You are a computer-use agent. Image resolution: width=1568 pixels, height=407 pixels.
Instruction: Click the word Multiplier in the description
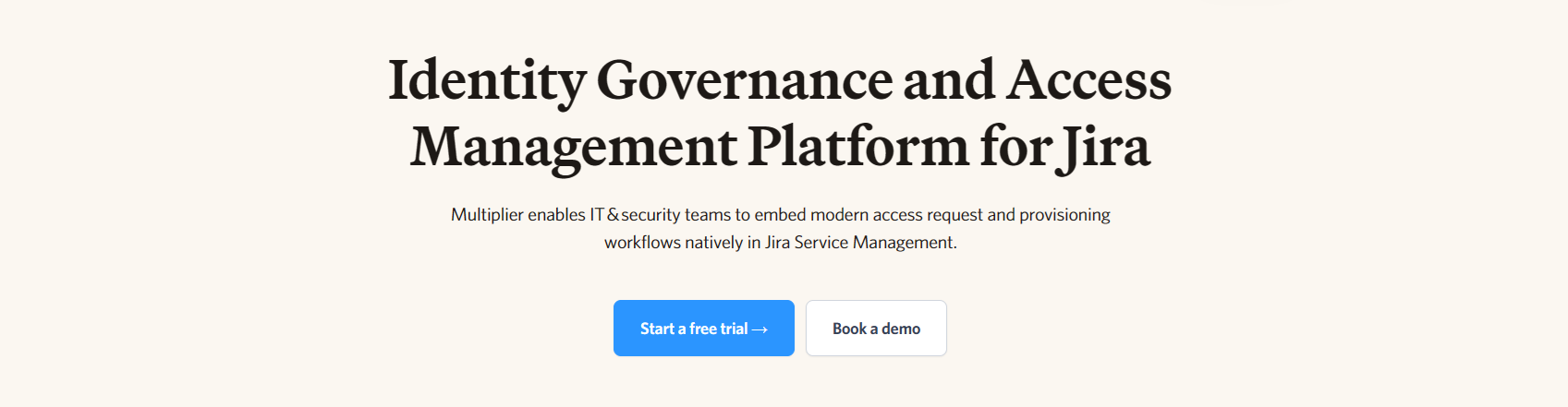click(x=487, y=215)
